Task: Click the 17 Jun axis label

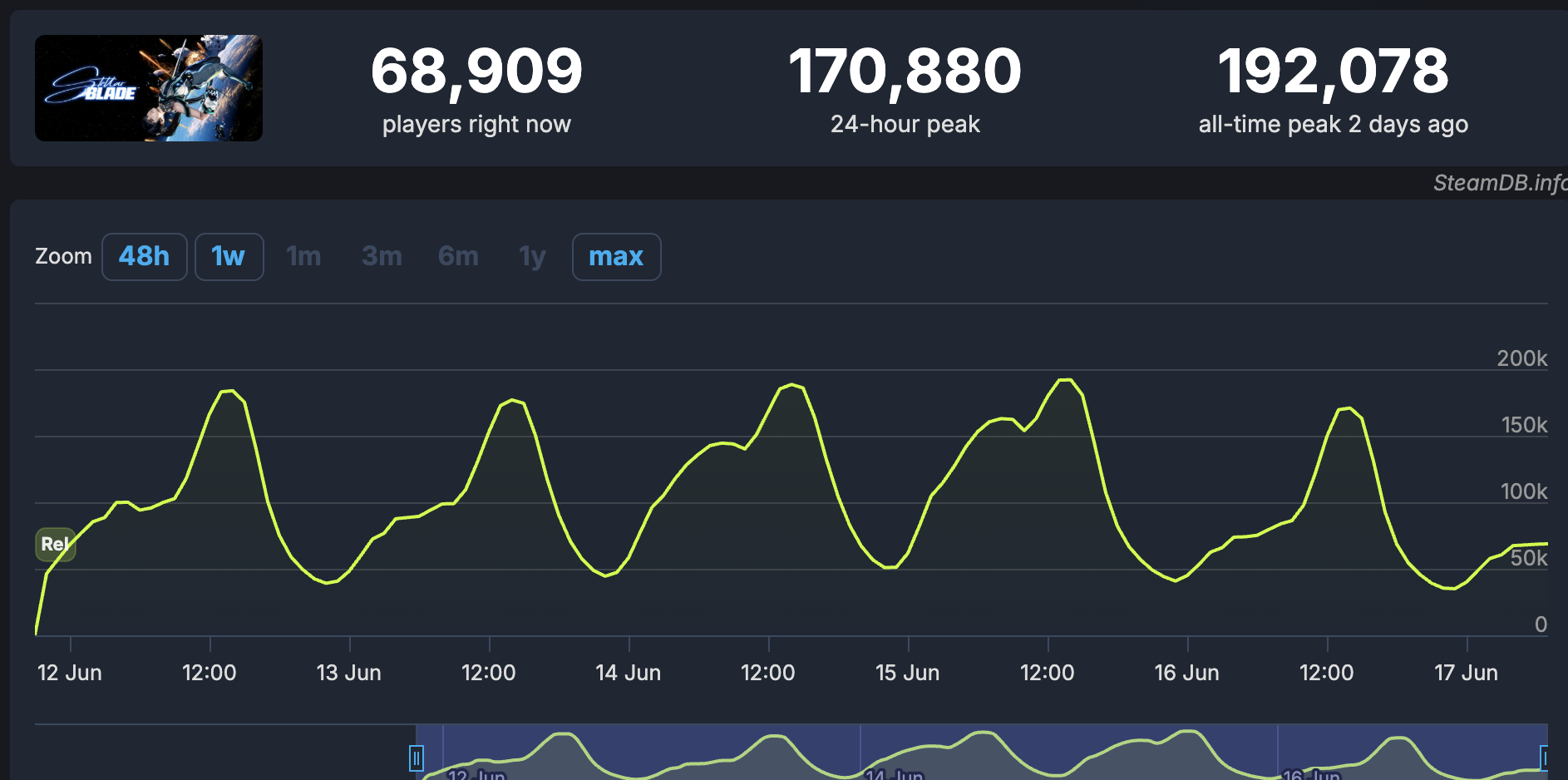Action: pos(1467,673)
